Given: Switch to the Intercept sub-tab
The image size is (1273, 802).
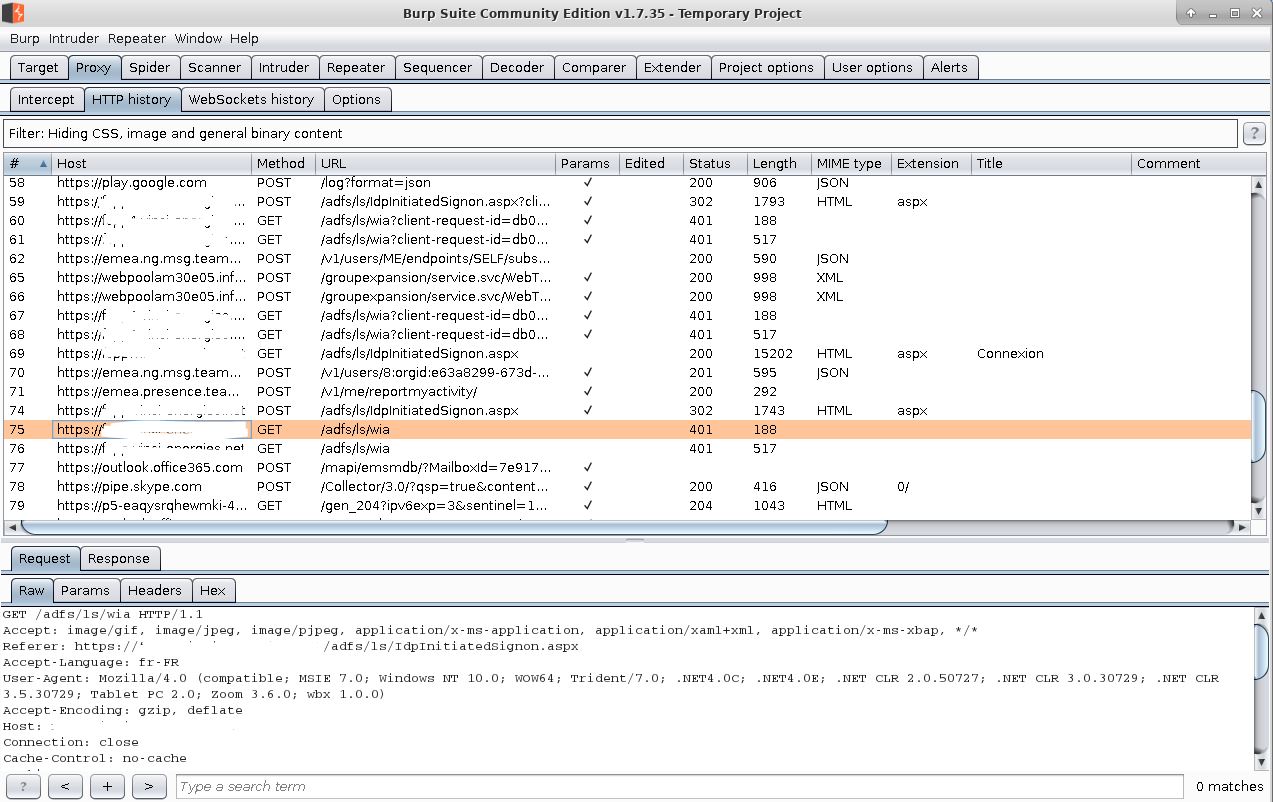Looking at the screenshot, I should 46,99.
